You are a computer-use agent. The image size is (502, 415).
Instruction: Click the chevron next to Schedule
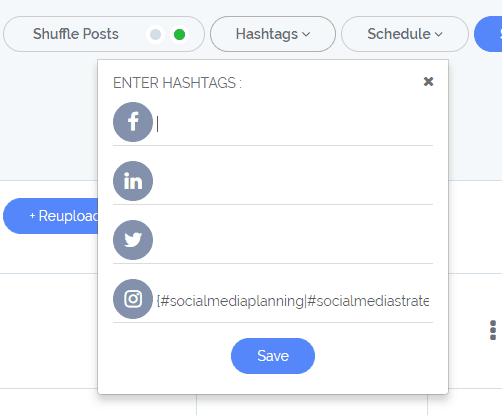pos(439,34)
